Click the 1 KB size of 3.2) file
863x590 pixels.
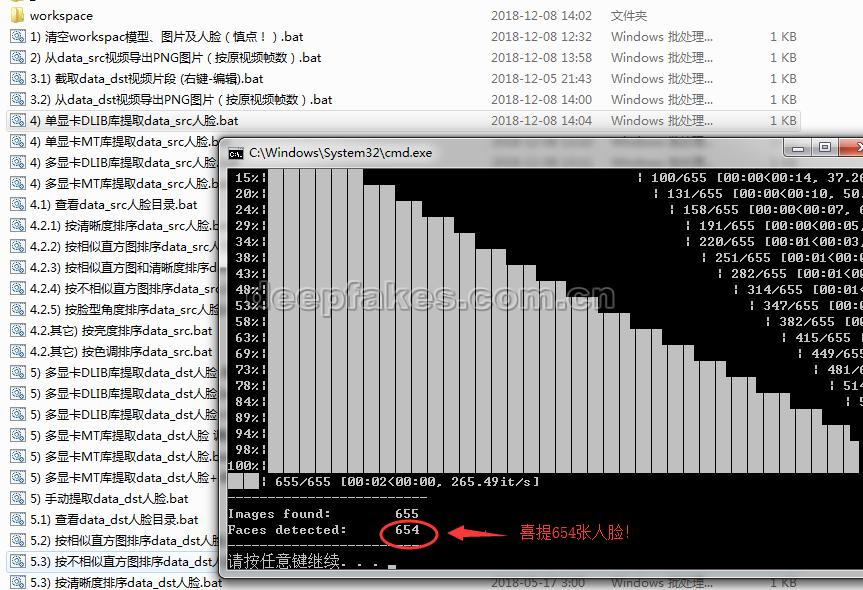tap(783, 99)
